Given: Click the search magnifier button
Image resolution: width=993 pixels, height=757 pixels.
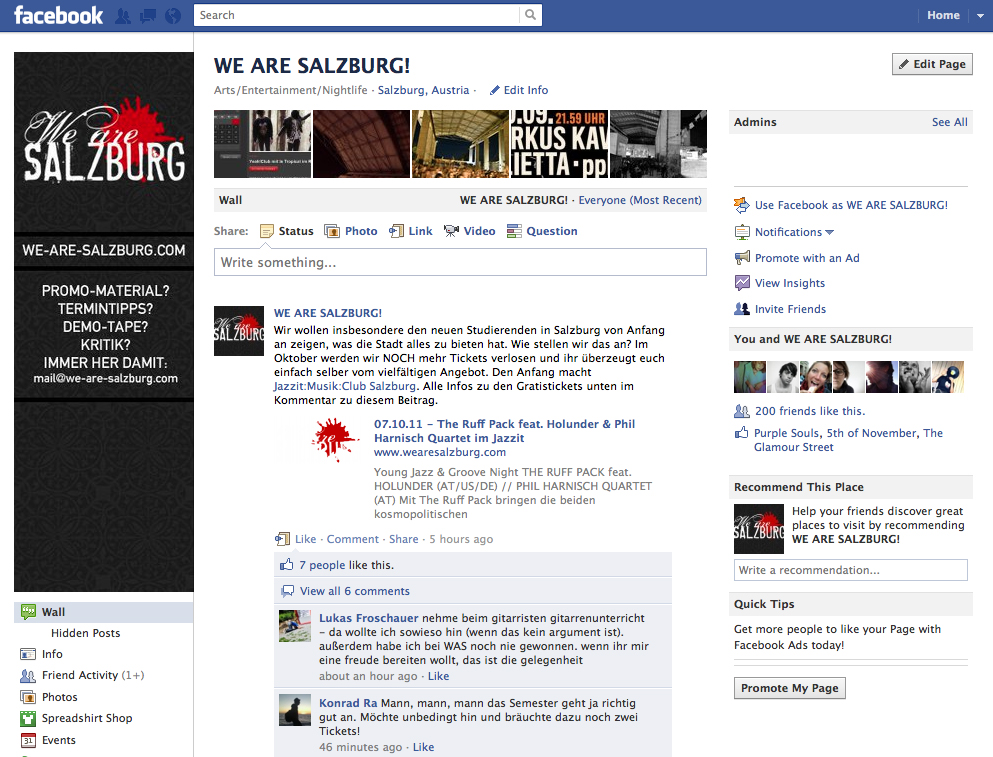Looking at the screenshot, I should click(530, 15).
